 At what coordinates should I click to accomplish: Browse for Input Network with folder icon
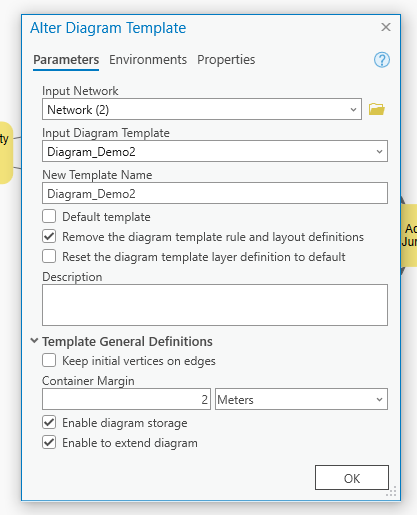(377, 109)
